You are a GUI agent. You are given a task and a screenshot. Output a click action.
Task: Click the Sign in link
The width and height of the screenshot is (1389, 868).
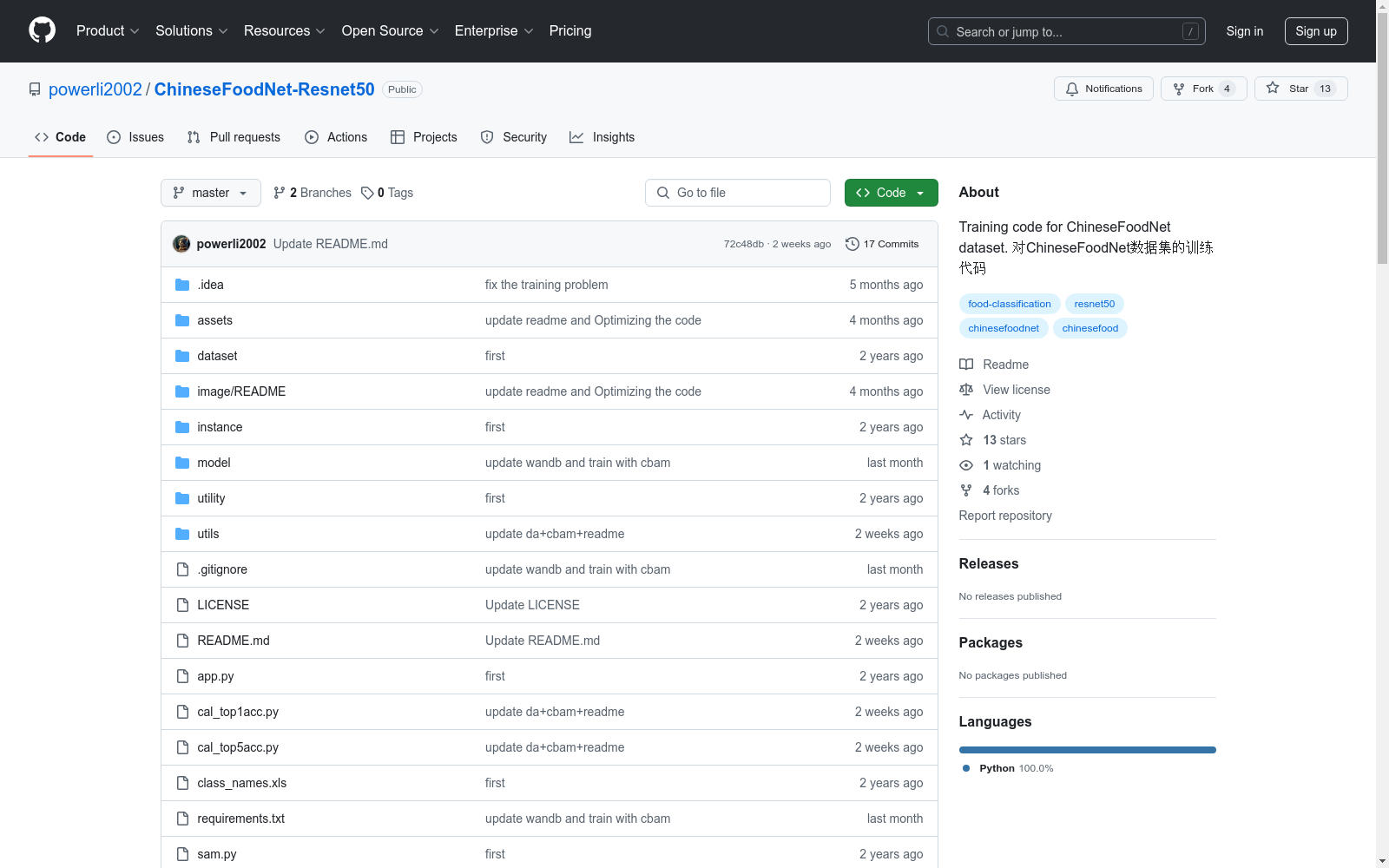point(1245,31)
